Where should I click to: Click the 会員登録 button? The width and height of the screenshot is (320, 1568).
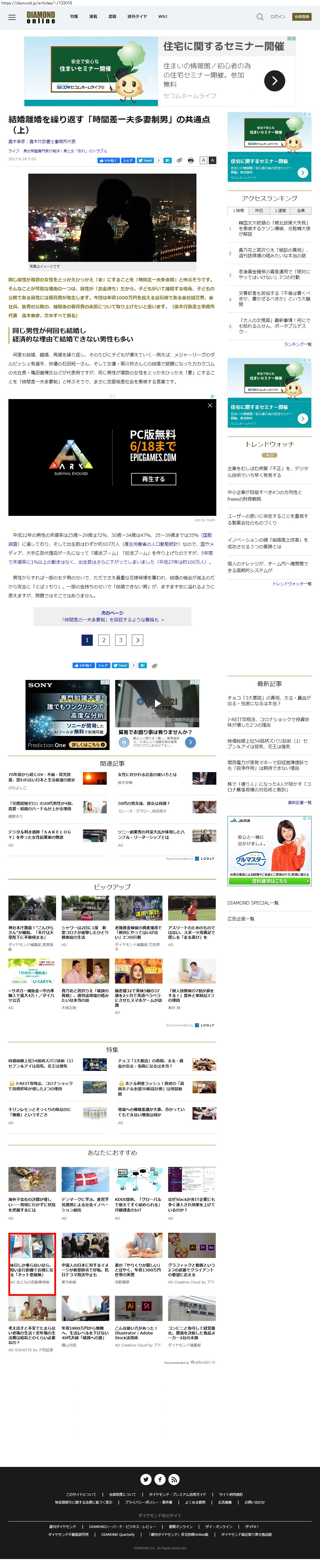pos(301,17)
